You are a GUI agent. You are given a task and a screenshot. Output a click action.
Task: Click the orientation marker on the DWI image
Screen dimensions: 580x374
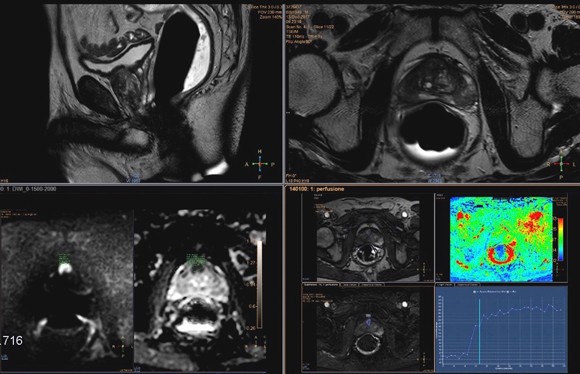pos(123,347)
